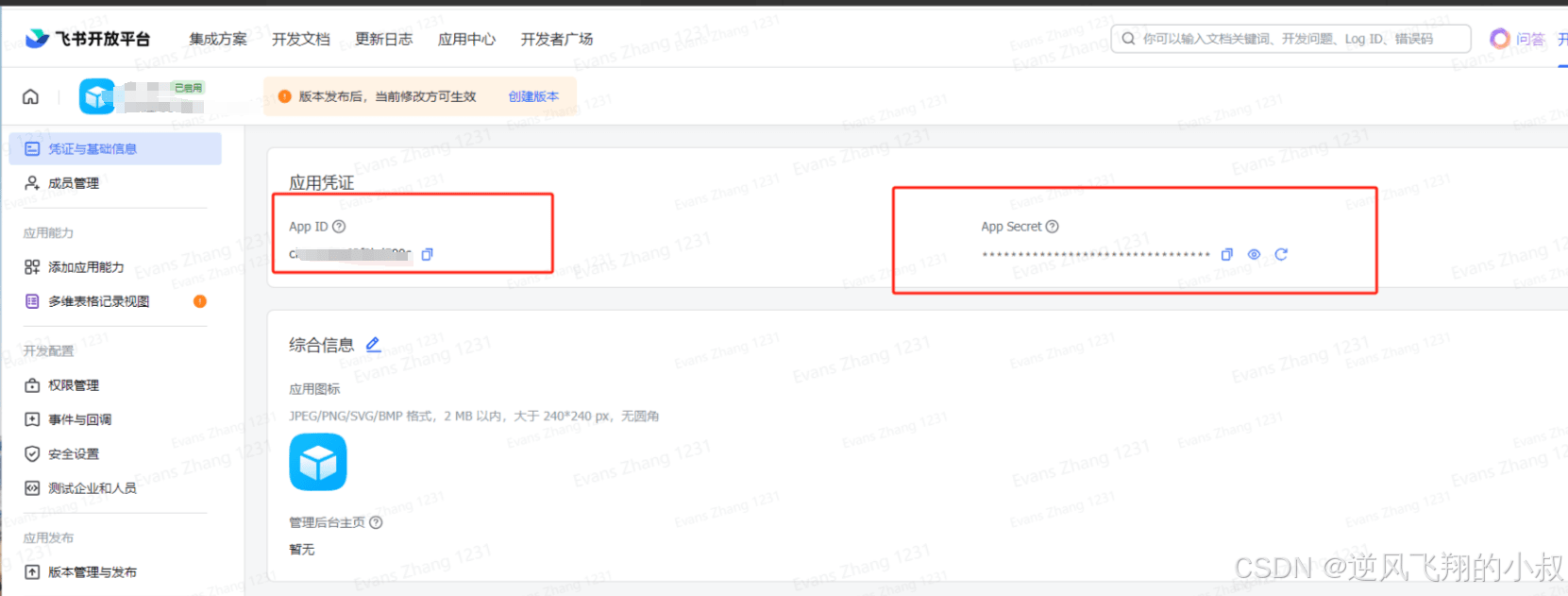Click the large app icon thumbnail
This screenshot has width=1568, height=596.
(x=318, y=462)
